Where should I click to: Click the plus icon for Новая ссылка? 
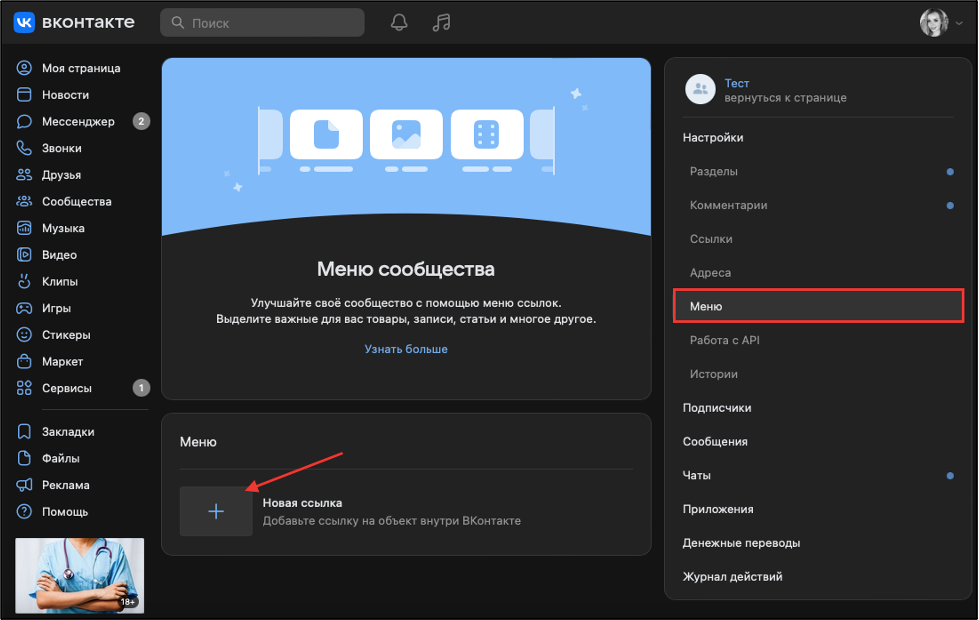[x=216, y=511]
